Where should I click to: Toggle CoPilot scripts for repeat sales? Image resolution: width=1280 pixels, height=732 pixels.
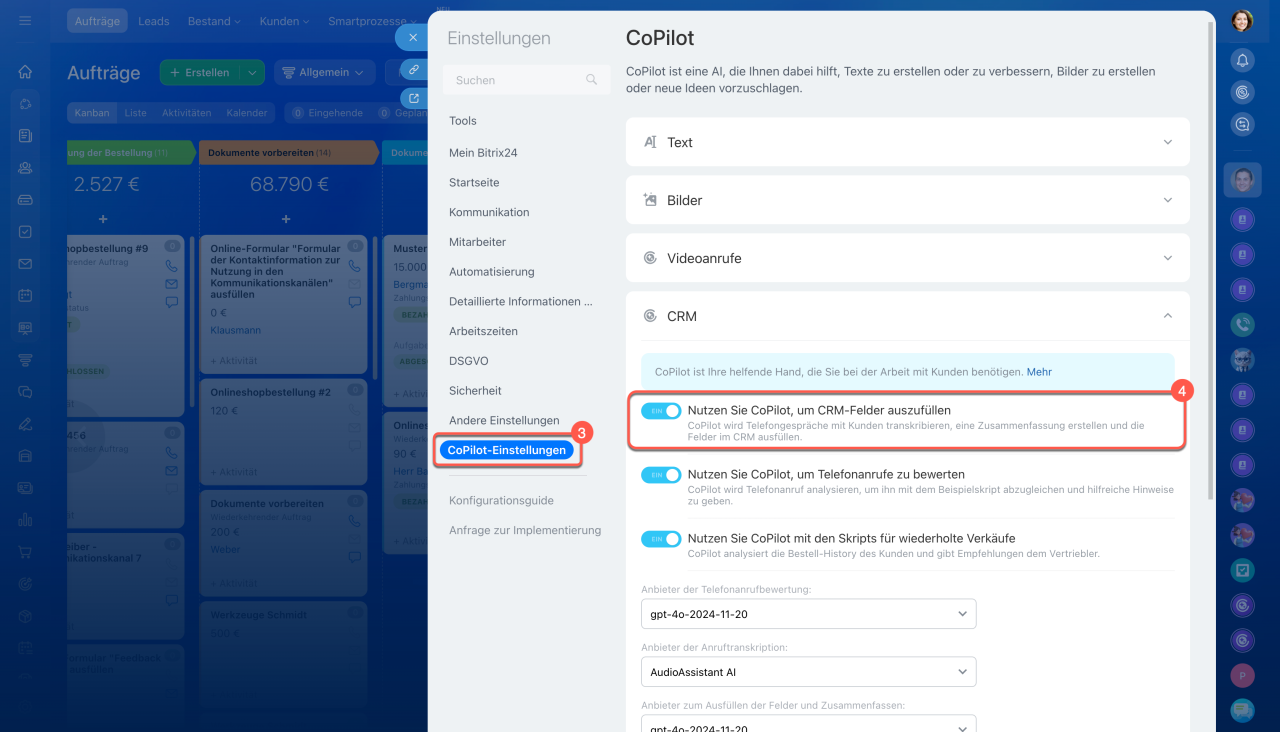coord(661,539)
